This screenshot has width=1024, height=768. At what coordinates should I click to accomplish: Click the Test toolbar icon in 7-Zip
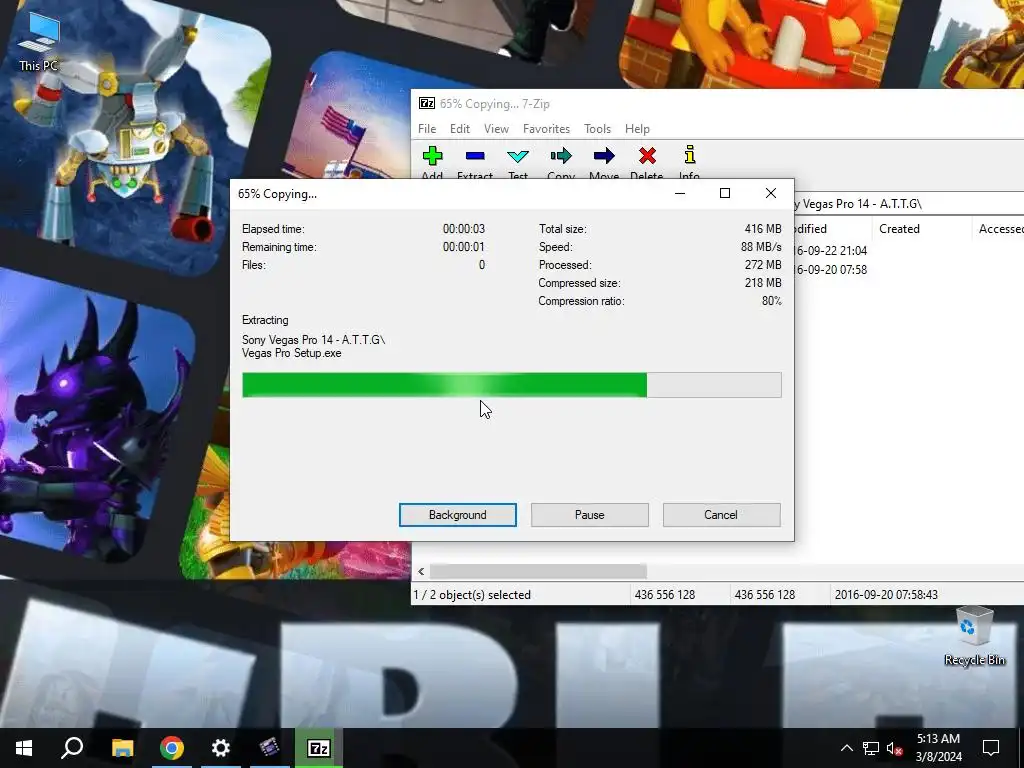[x=518, y=156]
